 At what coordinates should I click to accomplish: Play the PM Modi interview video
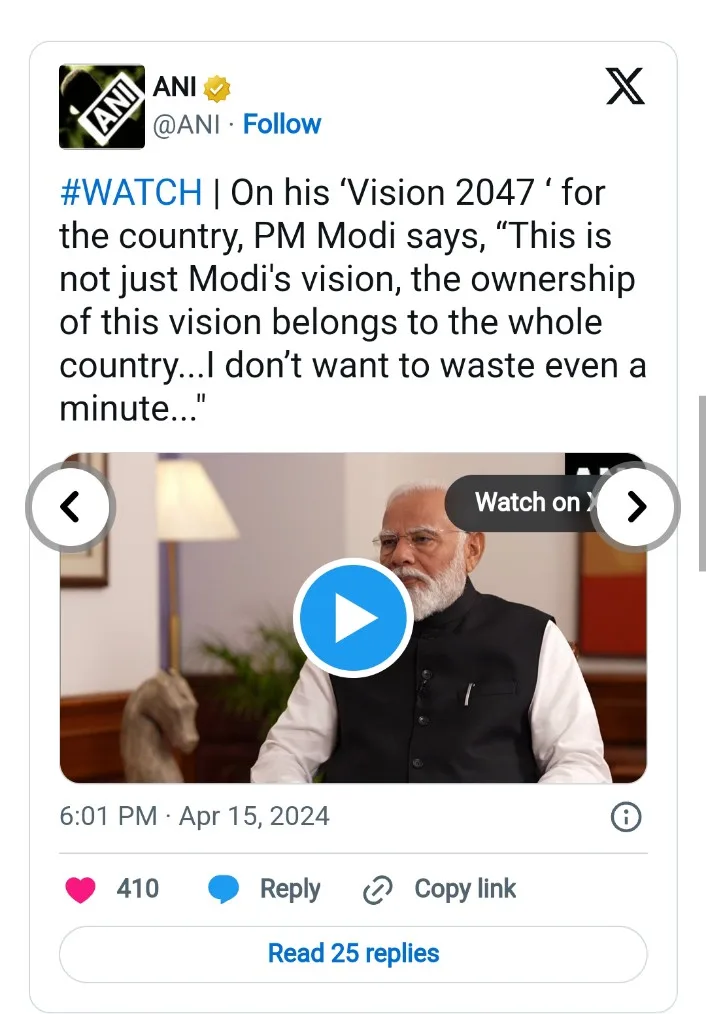pos(352,618)
